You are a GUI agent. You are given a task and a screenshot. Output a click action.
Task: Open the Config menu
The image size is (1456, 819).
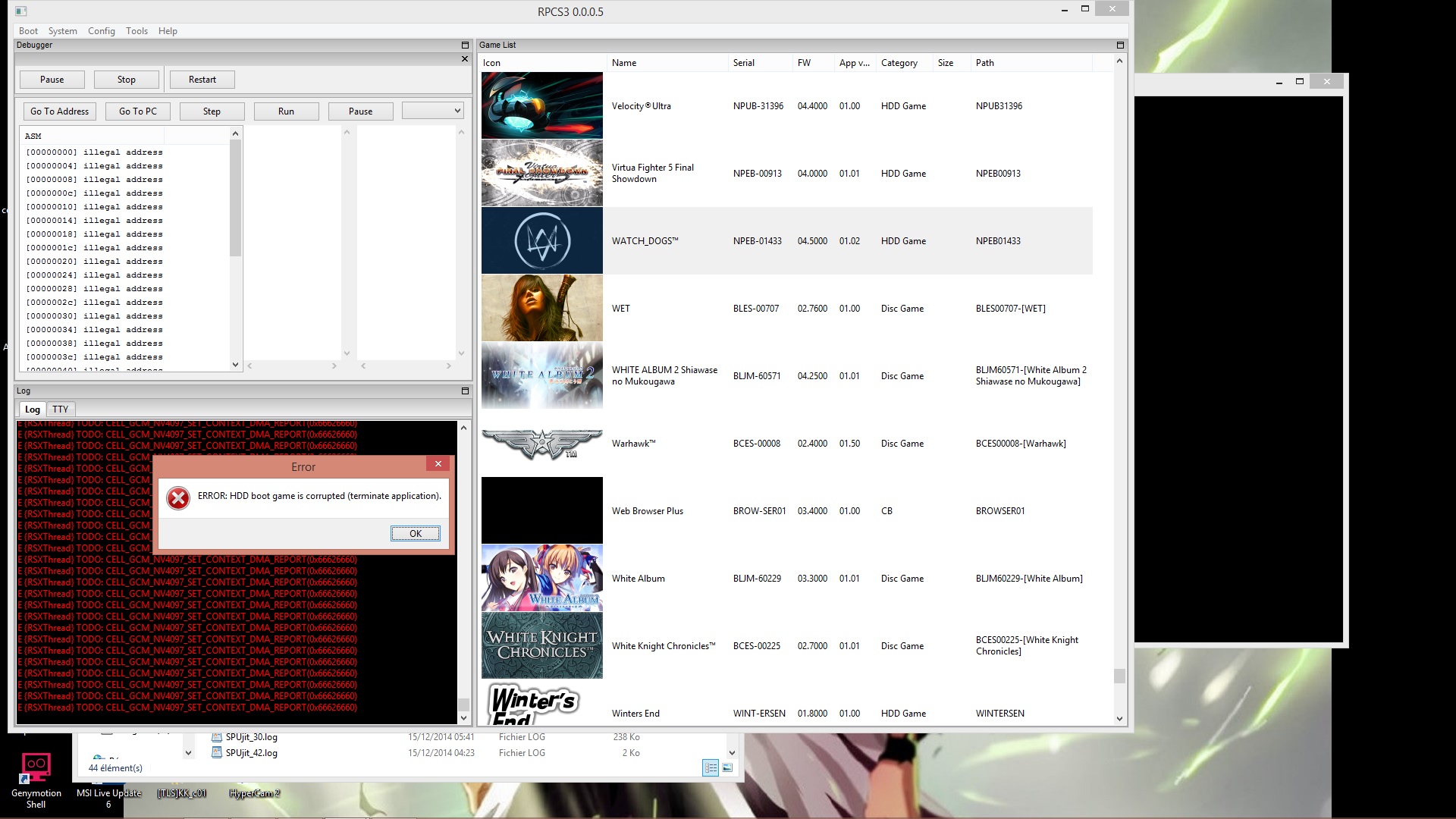pos(102,31)
